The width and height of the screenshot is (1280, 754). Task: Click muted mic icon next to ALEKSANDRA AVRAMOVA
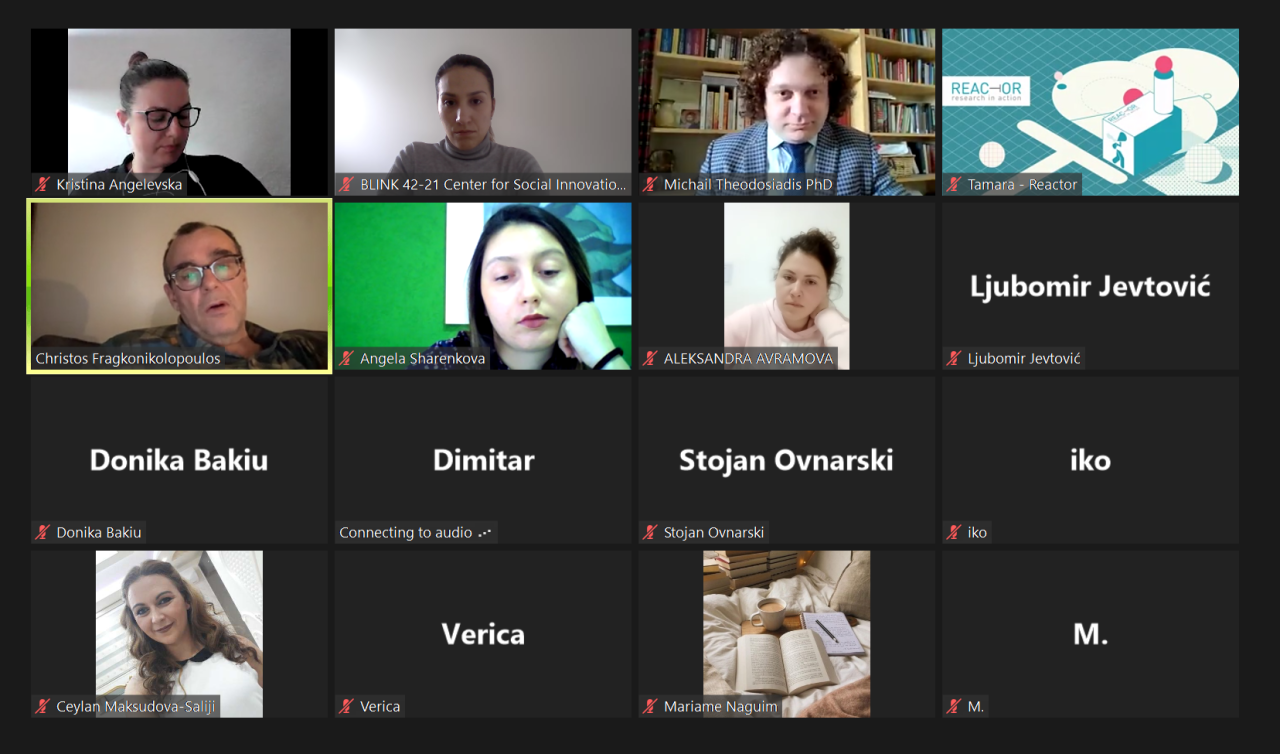pyautogui.click(x=651, y=358)
